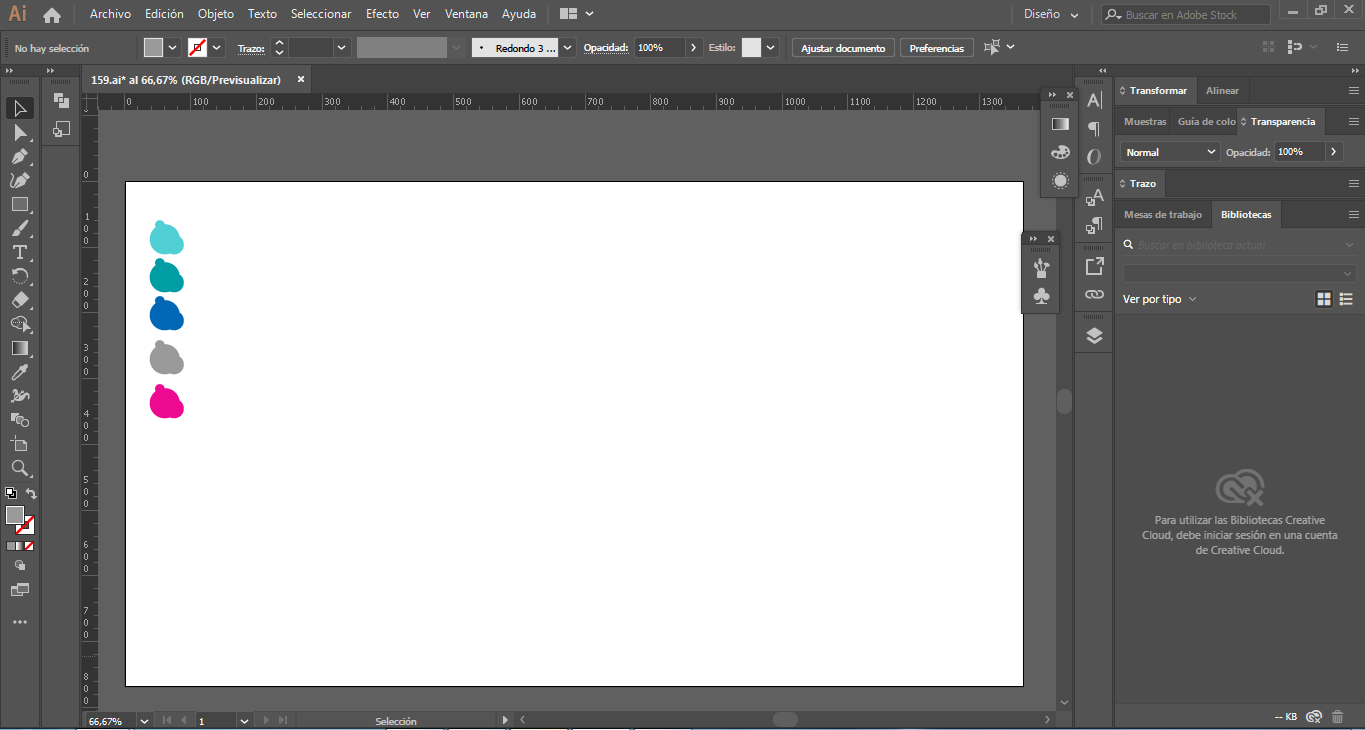
Task: Open Redondo brush definition dropdown
Action: point(568,48)
